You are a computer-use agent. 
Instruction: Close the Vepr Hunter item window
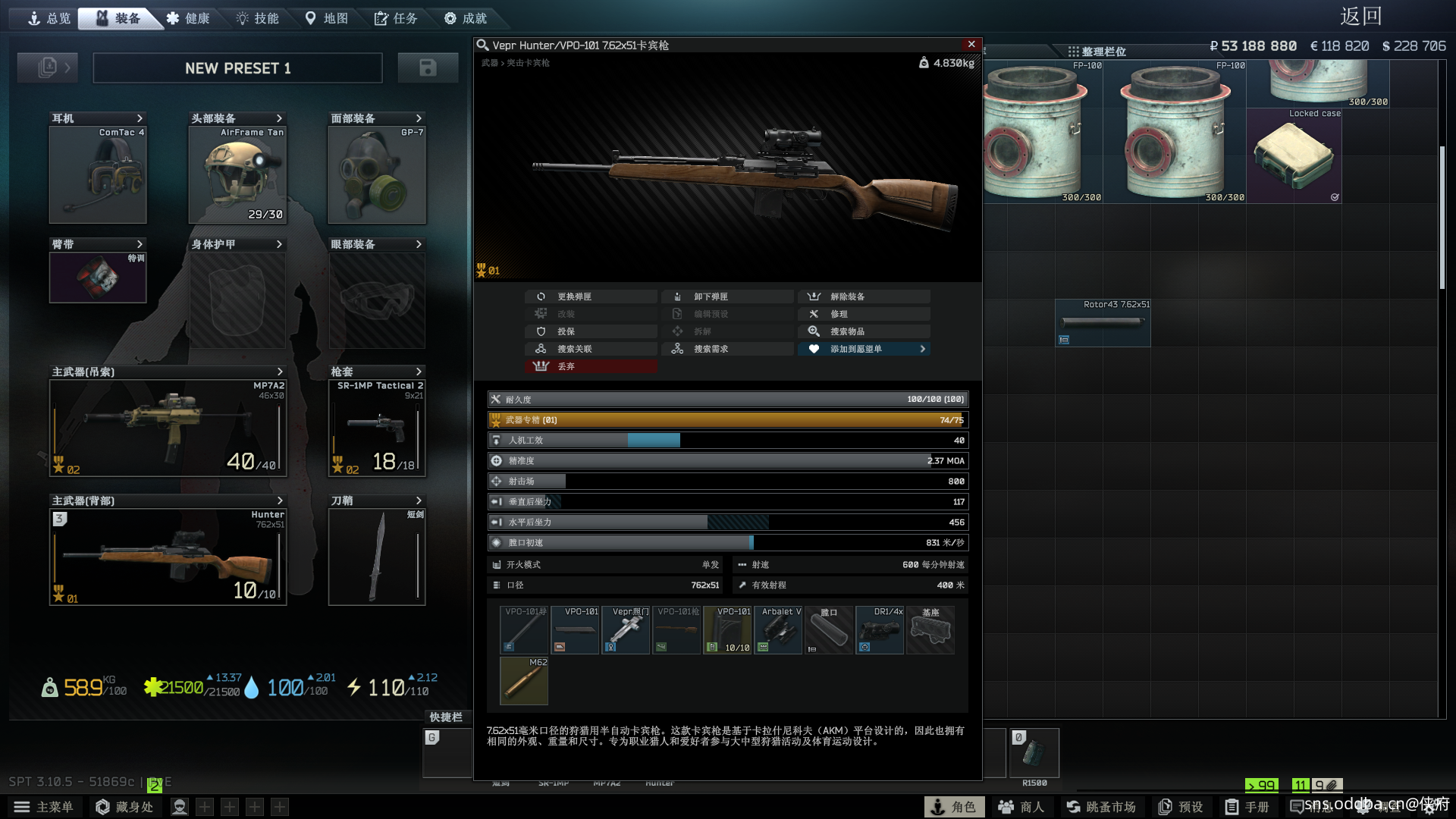(x=971, y=45)
